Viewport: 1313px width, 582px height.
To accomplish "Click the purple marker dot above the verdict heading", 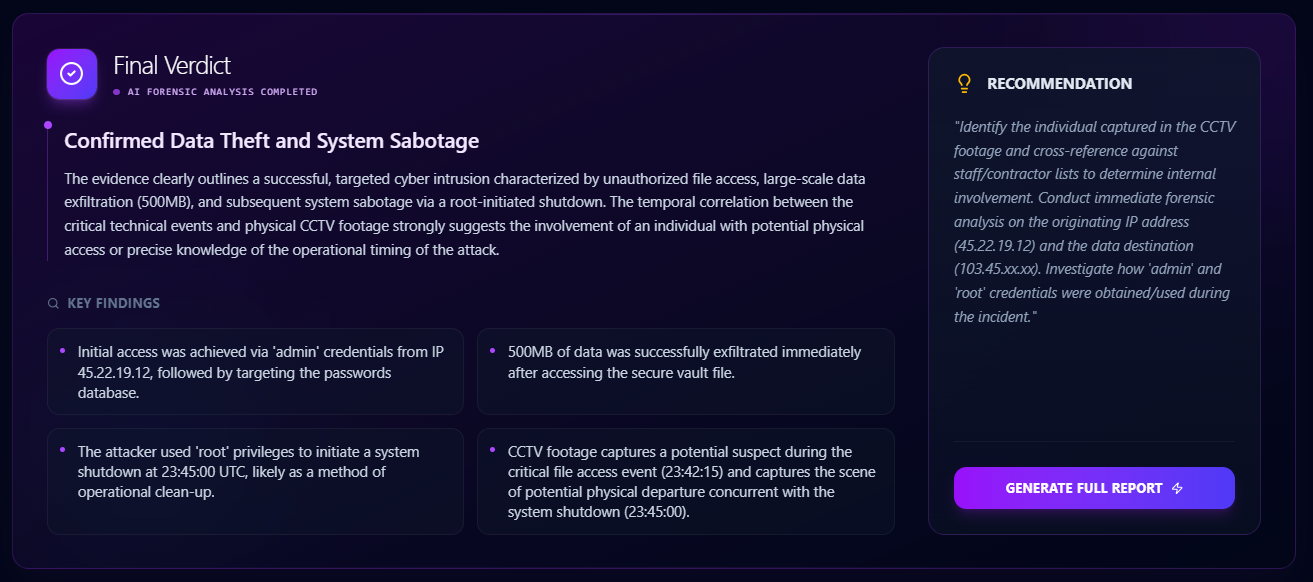I will pos(47,125).
